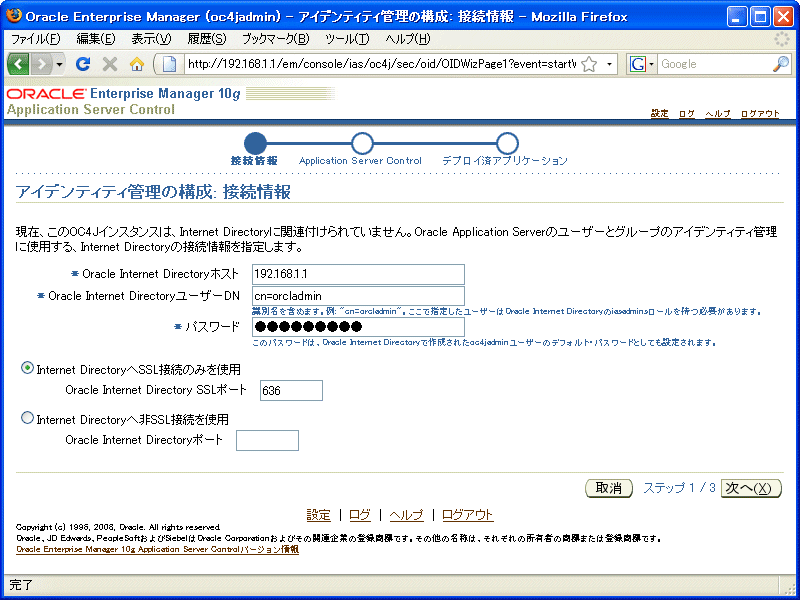Image resolution: width=800 pixels, height=600 pixels.
Task: Click the browser Back arrow button
Action: coord(19,64)
